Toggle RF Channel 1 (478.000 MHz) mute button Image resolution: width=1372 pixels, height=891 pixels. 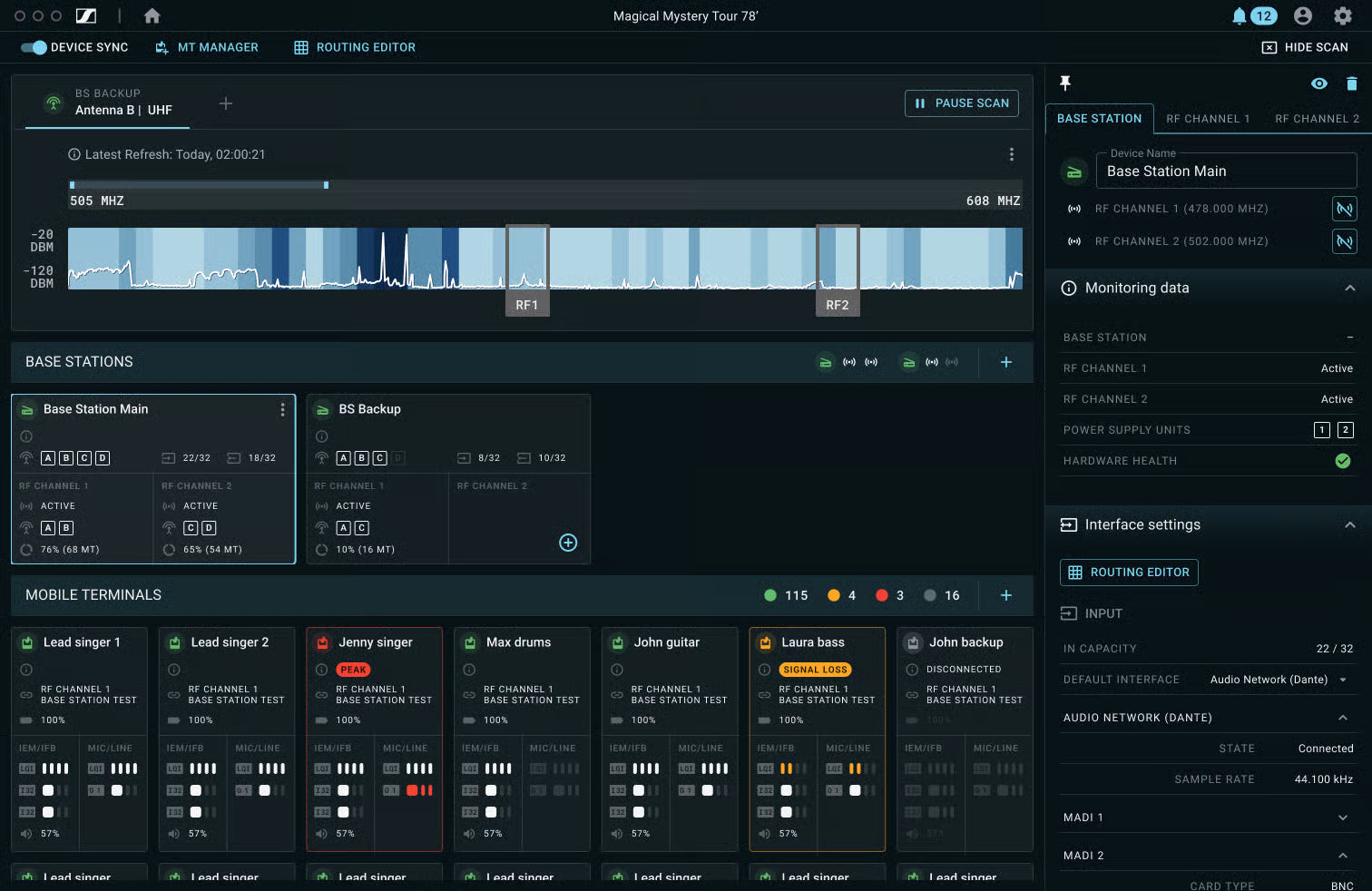click(1344, 209)
